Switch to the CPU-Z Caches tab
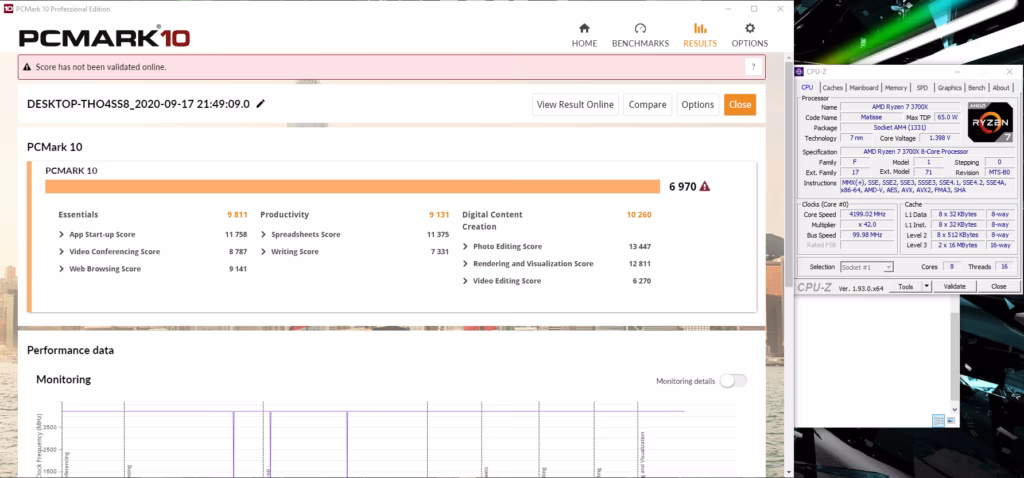Screen dimensions: 1024x478 pyautogui.click(x=833, y=88)
